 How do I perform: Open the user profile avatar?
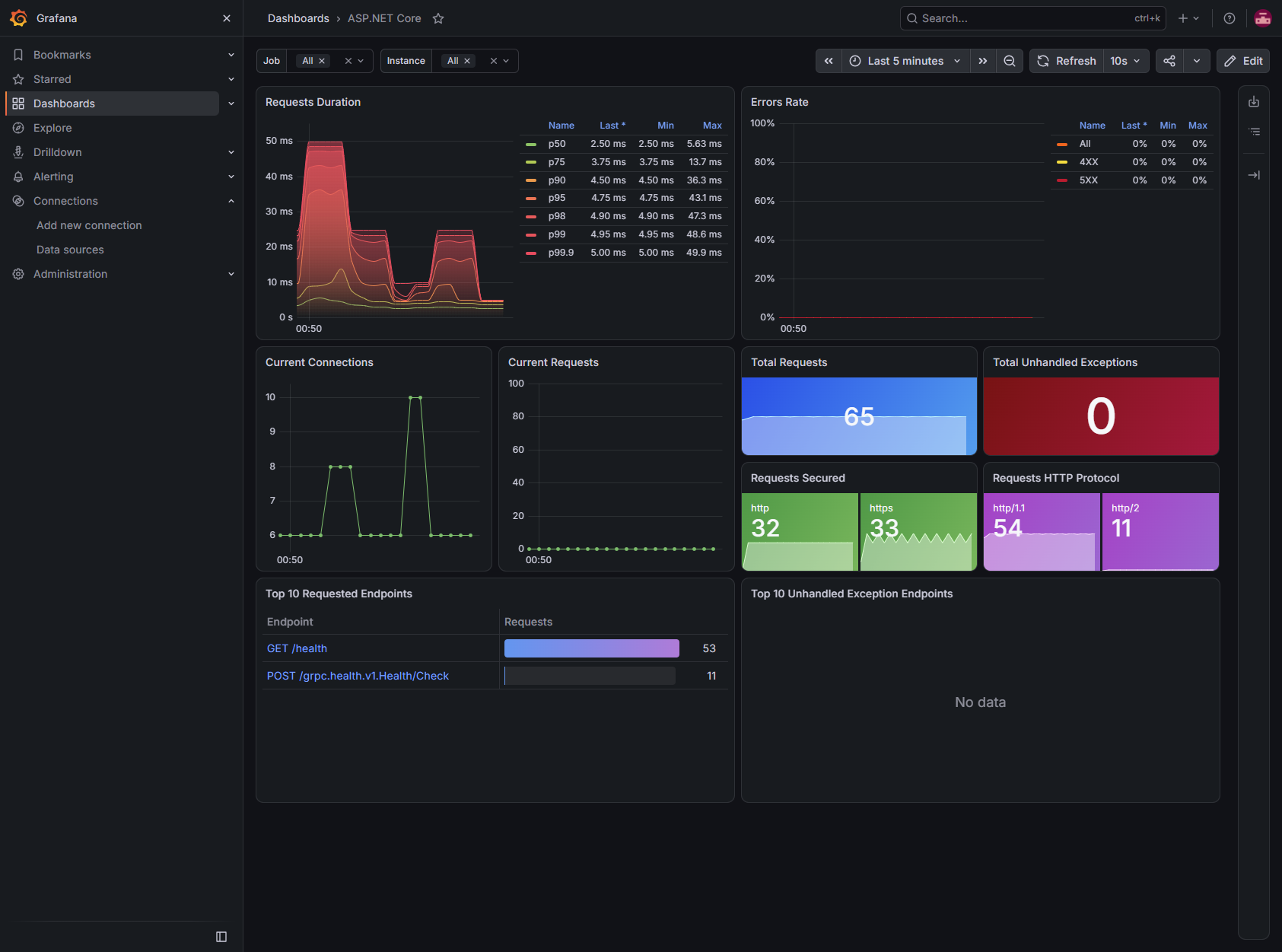point(1263,18)
